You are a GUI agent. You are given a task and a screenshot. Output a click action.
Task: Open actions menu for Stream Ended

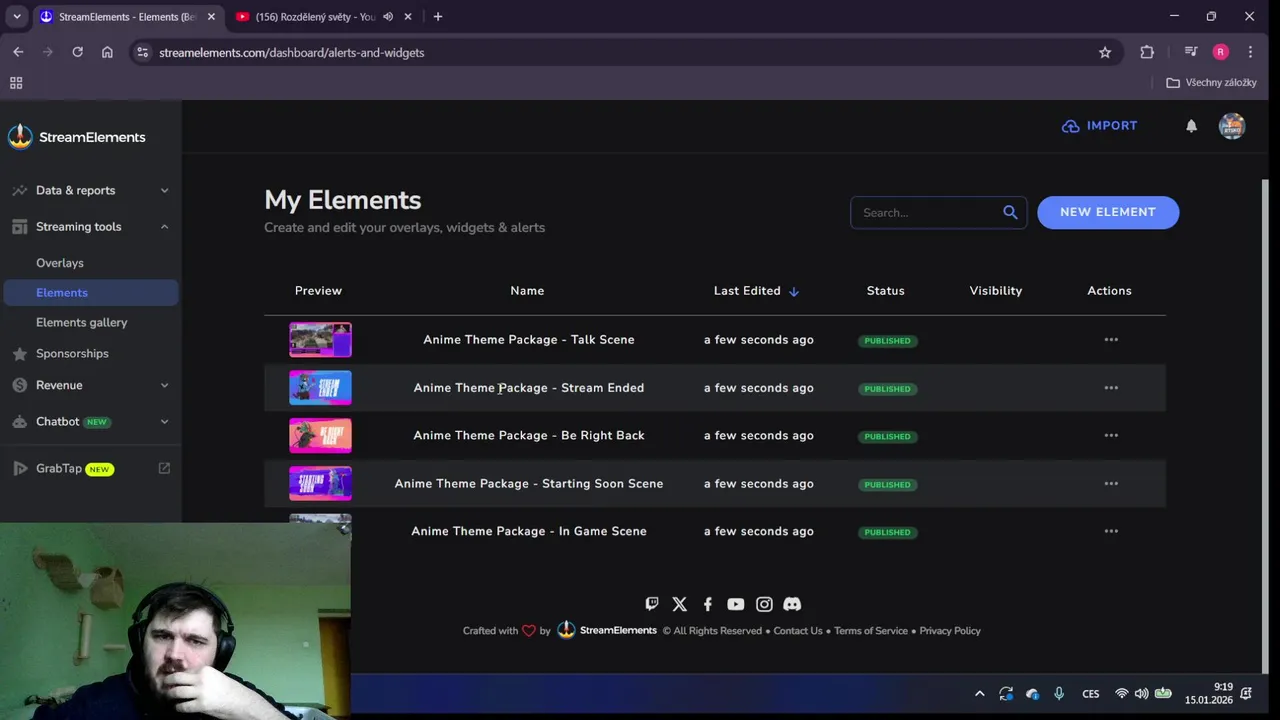[1111, 388]
